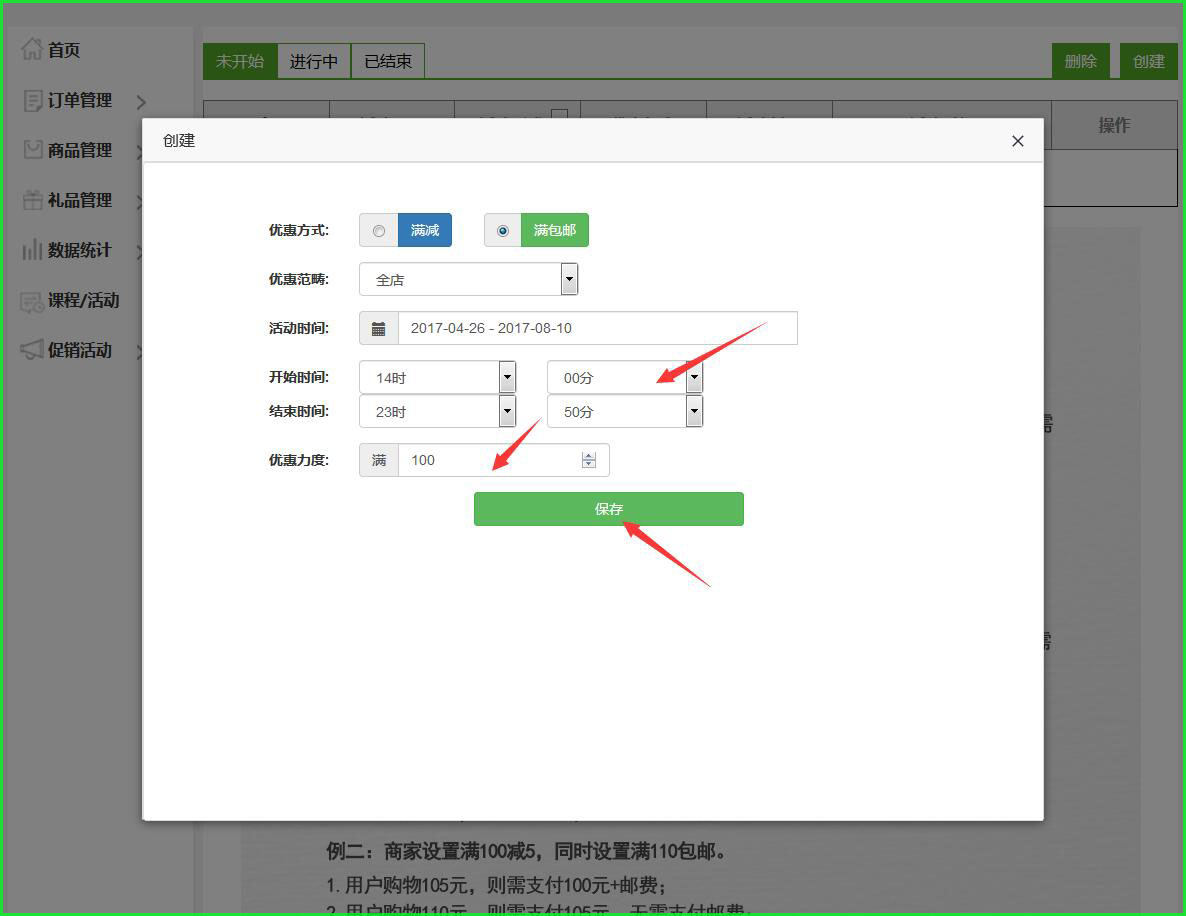Click the order management document icon
Viewport: 1186px width, 916px height.
[x=32, y=100]
